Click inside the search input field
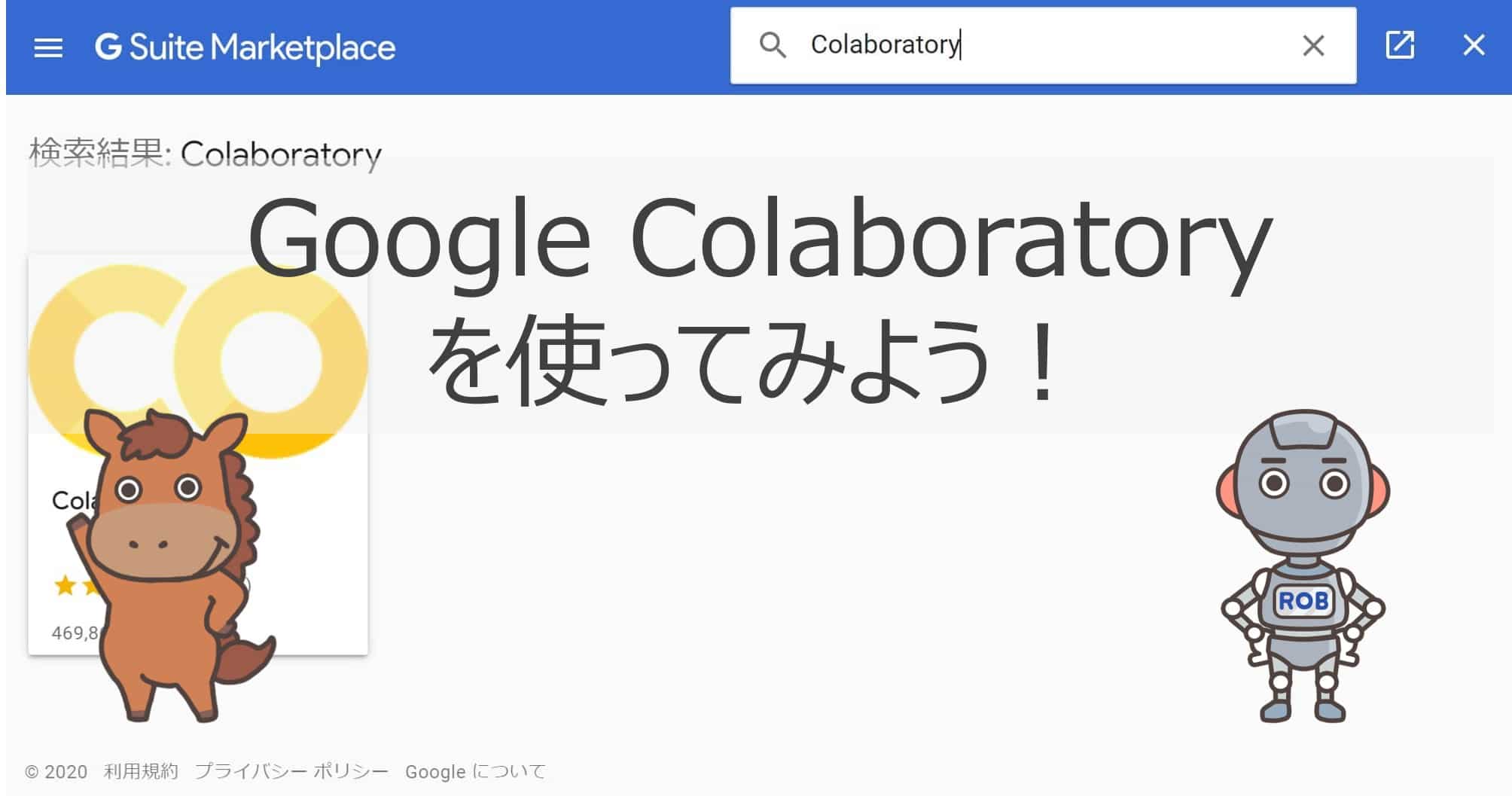The image size is (1512, 796). click(1054, 46)
